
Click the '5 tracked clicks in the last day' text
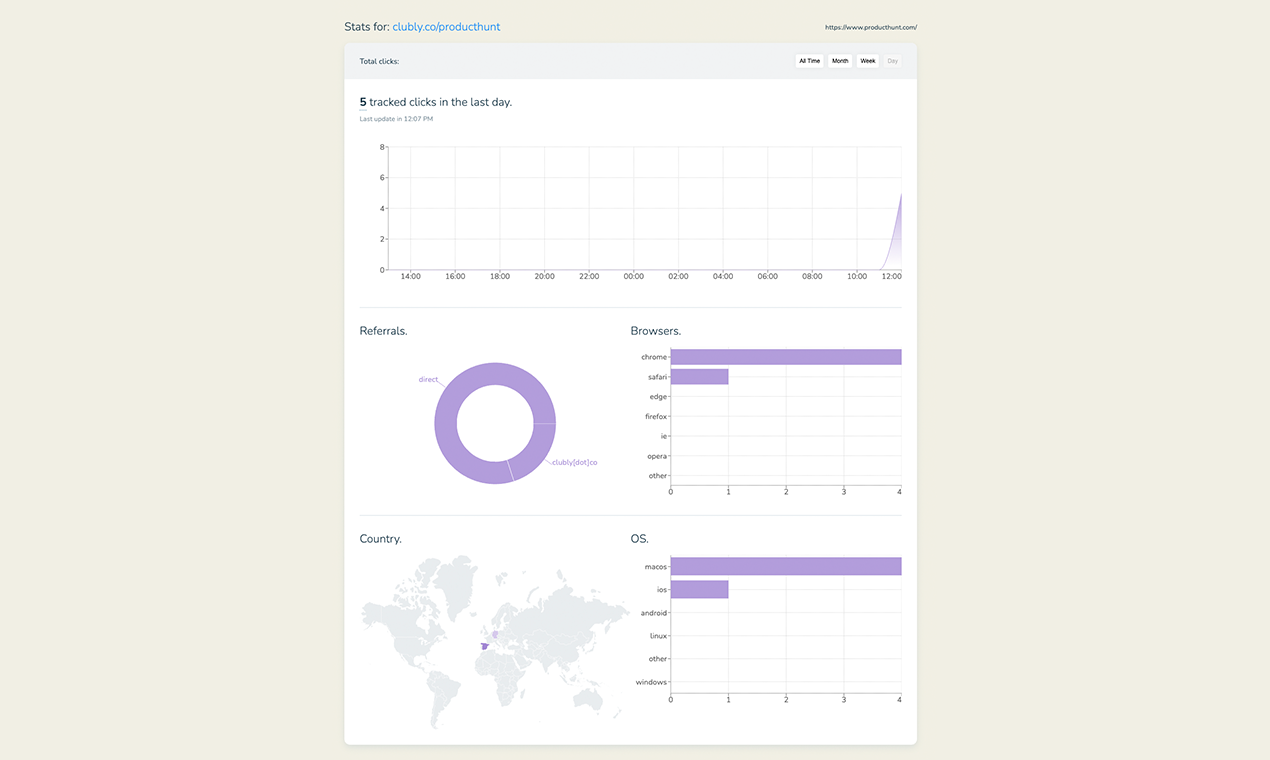436,102
